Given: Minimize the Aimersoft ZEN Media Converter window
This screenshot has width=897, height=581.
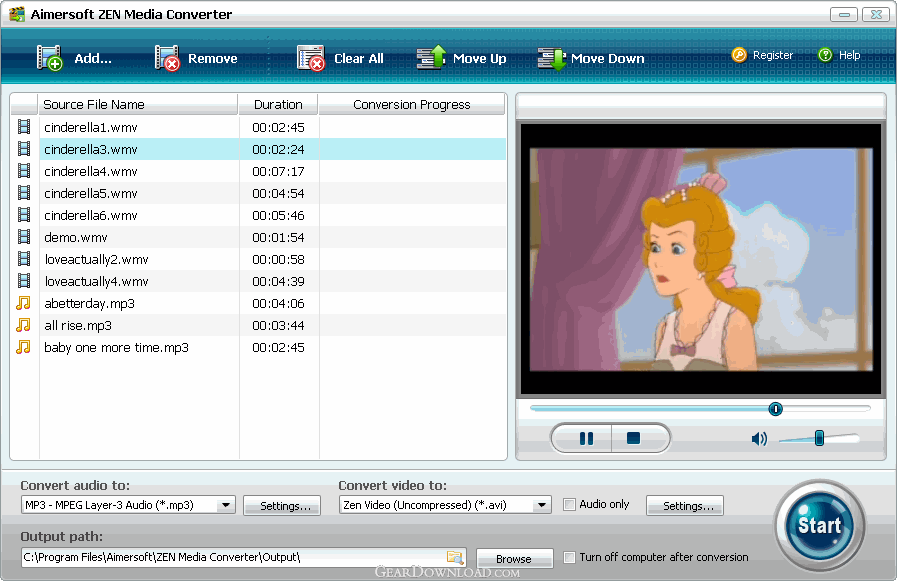Looking at the screenshot, I should point(844,14).
